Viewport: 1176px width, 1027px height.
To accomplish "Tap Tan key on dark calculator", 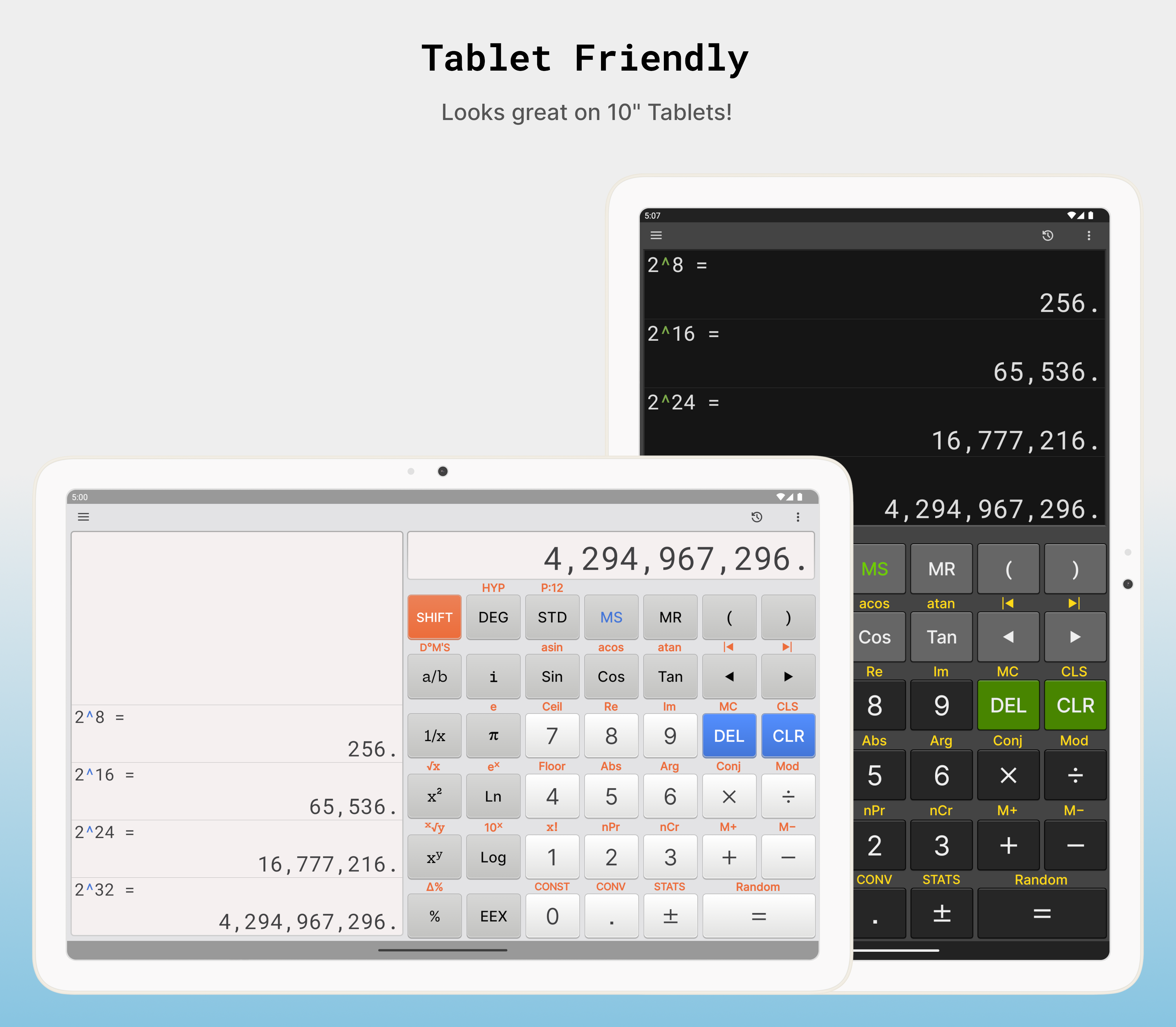I will (x=942, y=637).
